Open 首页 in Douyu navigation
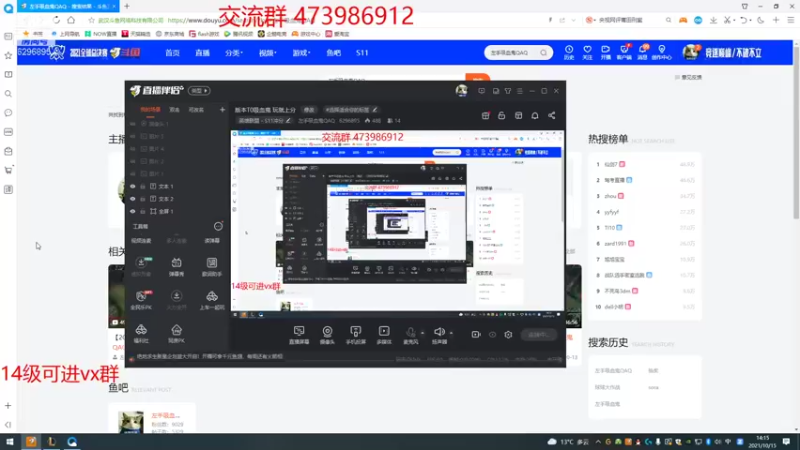Image resolution: width=800 pixels, height=450 pixels. 172,53
